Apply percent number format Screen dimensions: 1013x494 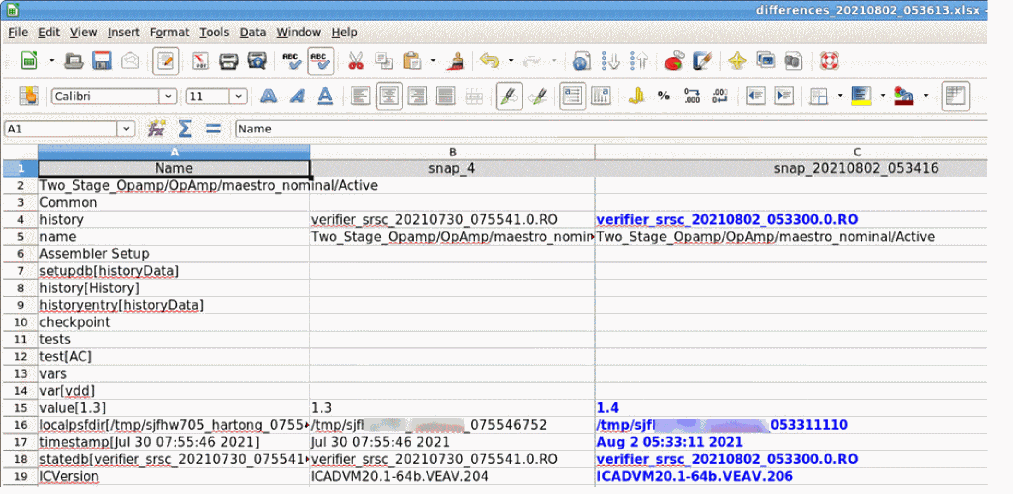(x=663, y=97)
